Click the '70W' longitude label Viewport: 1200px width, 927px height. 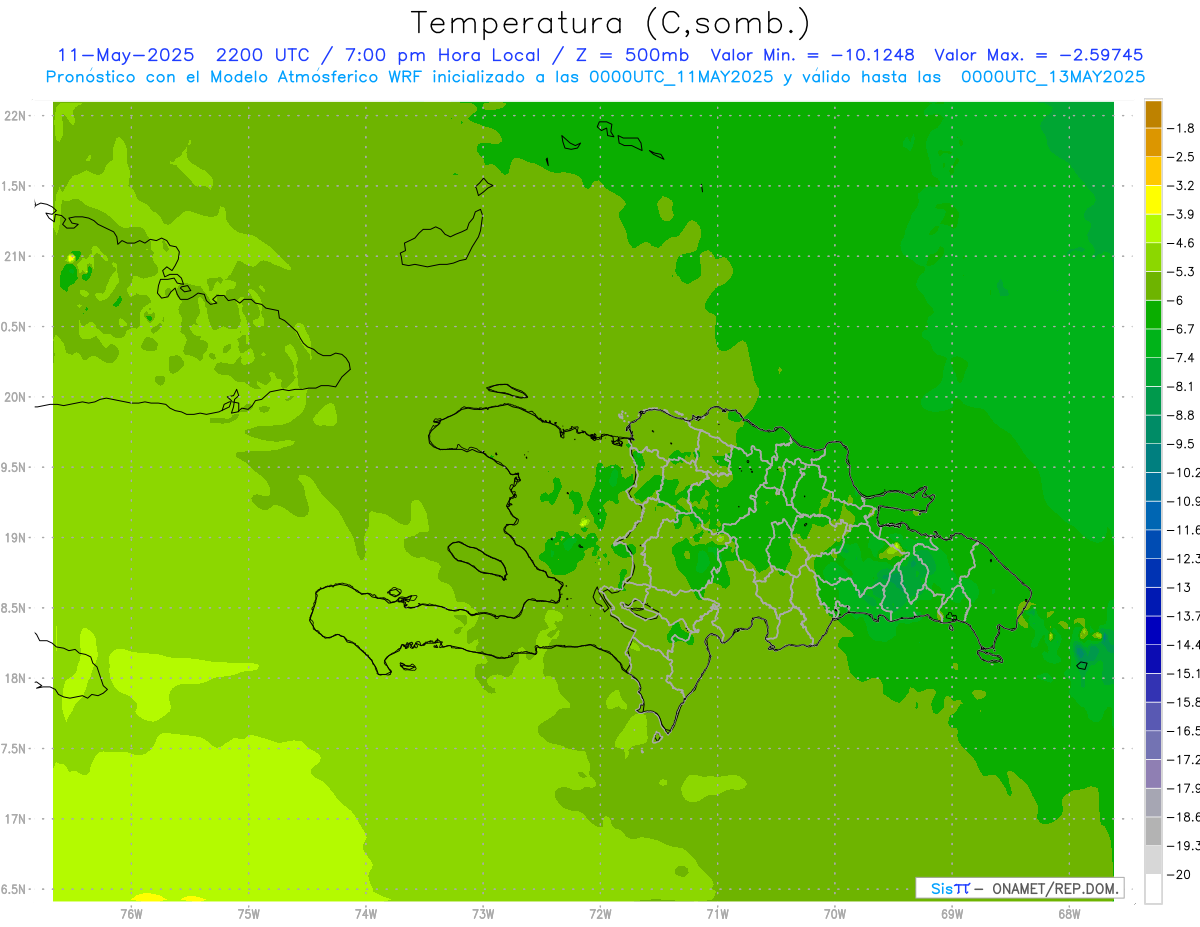[x=835, y=913]
